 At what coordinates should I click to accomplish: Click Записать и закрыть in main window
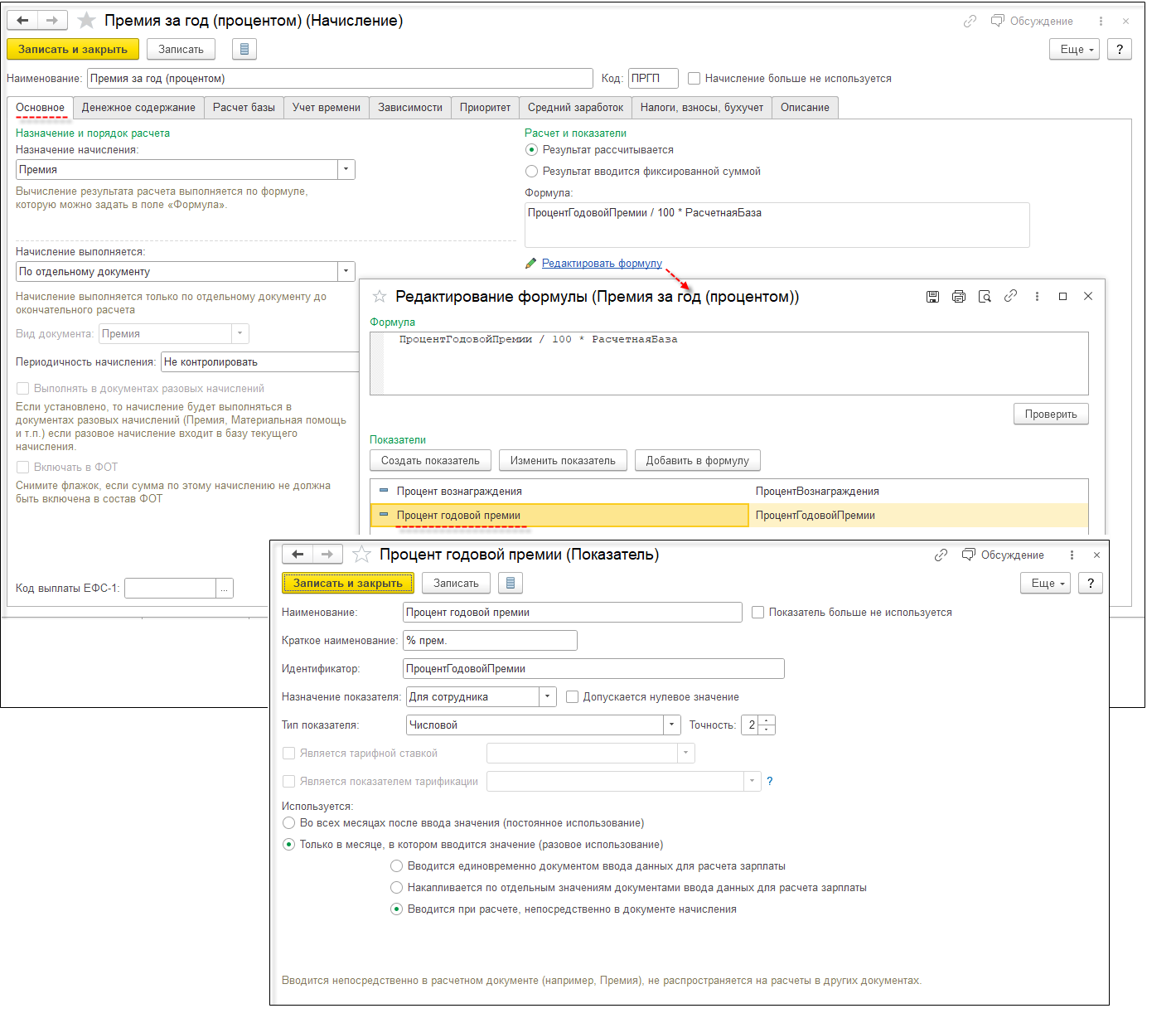click(x=73, y=49)
